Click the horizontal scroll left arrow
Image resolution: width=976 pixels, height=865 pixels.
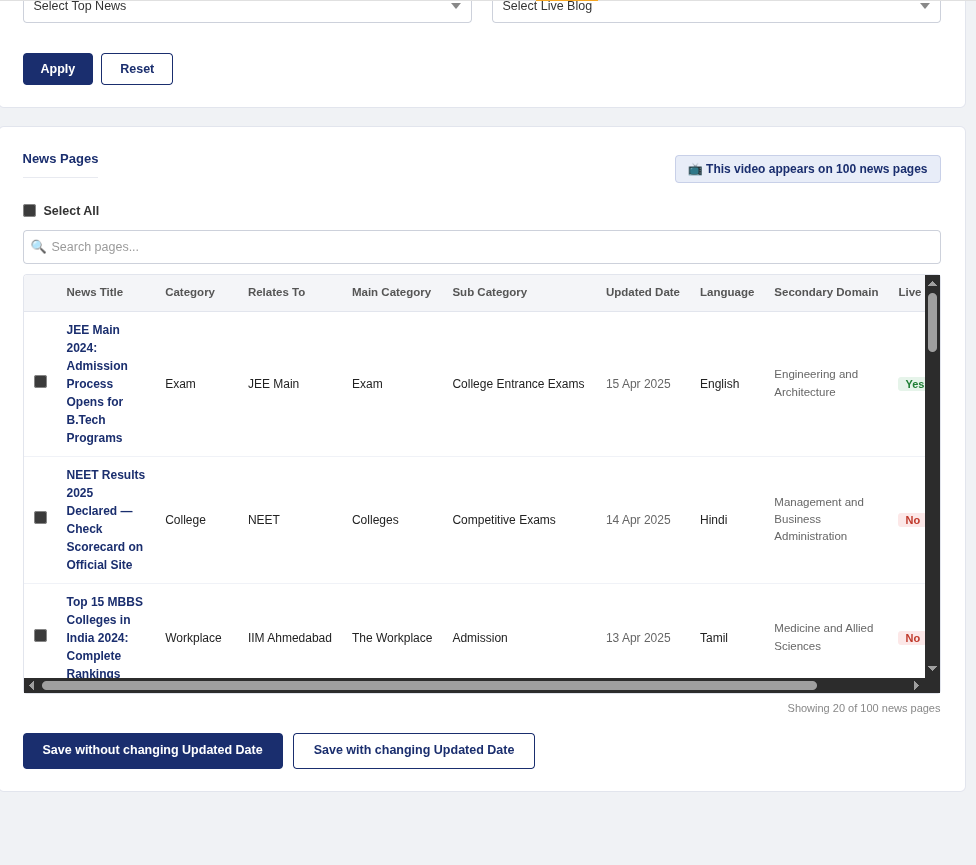tap(31, 685)
